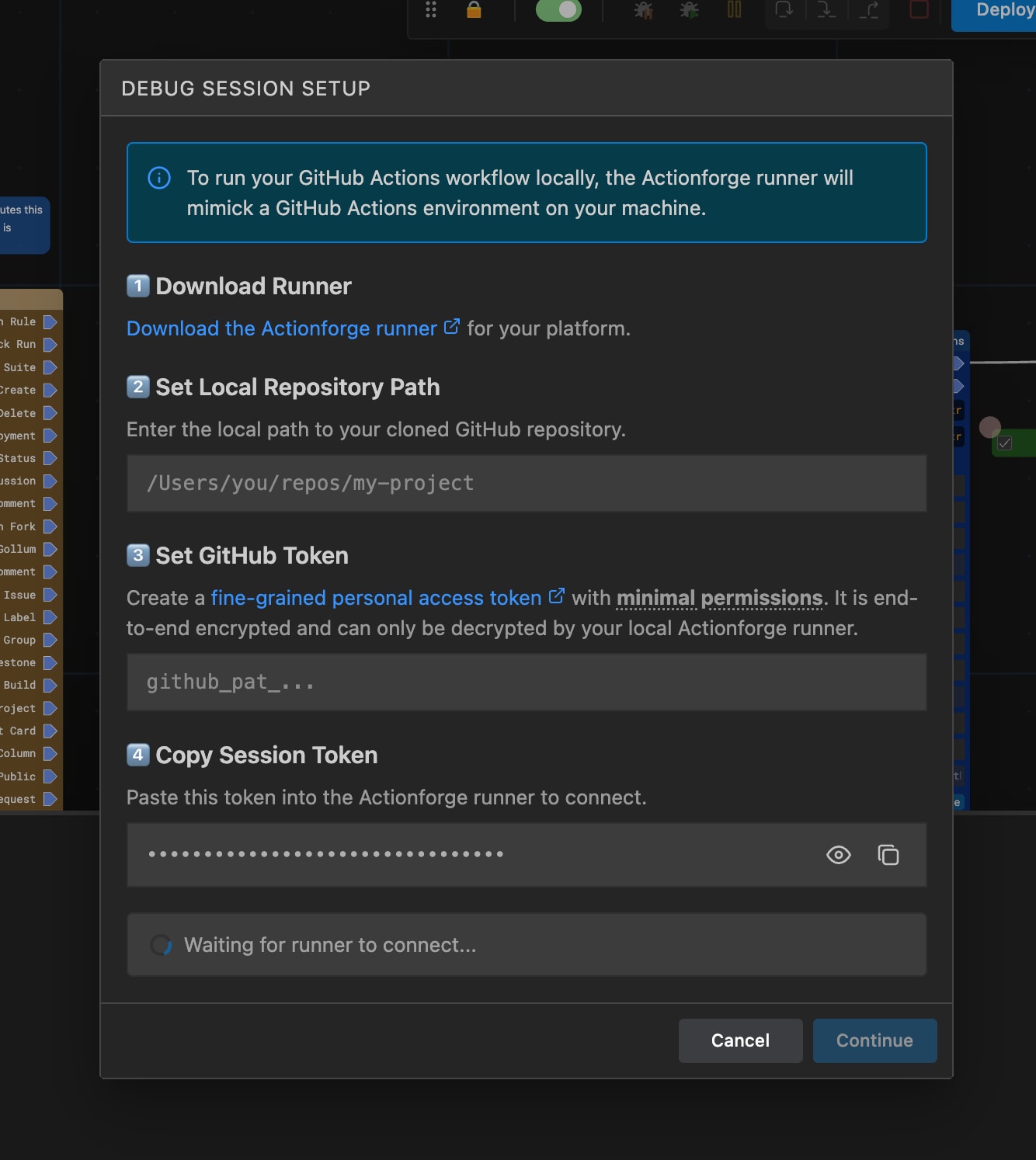1036x1160 pixels.
Task: Click the orange lock icon in toolbar
Action: click(x=474, y=10)
